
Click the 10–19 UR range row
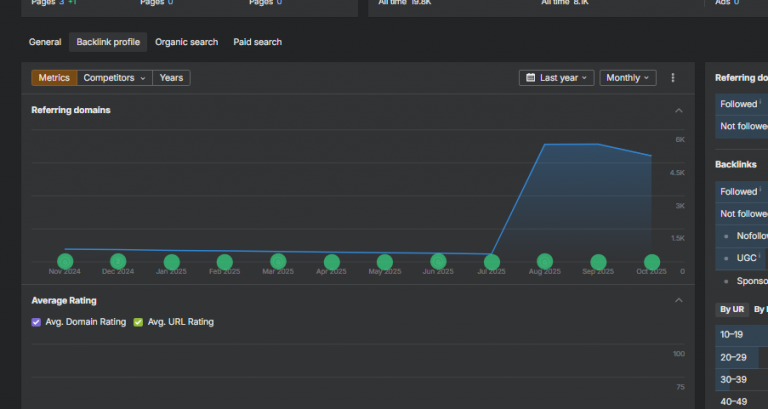tap(742, 335)
